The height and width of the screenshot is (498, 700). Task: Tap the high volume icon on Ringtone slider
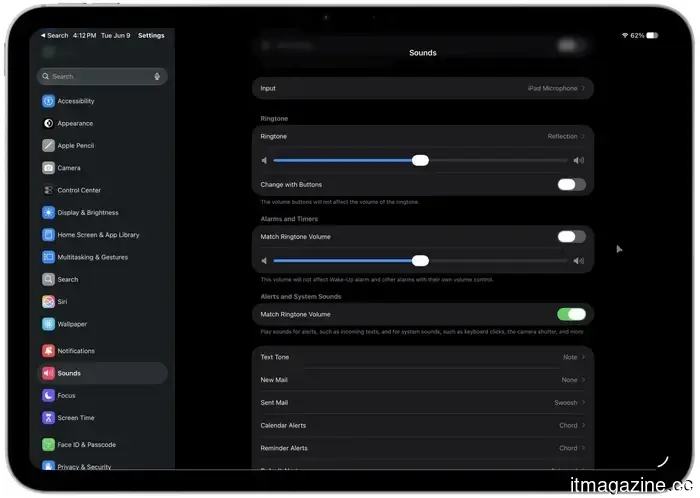(x=579, y=160)
